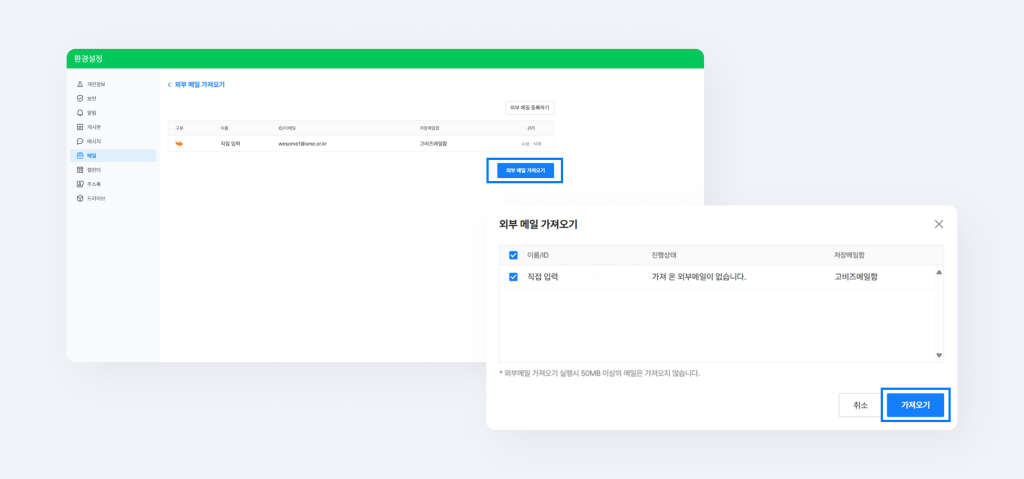
Task: Click 직접 입력 label in dialog list
Action: [543, 277]
